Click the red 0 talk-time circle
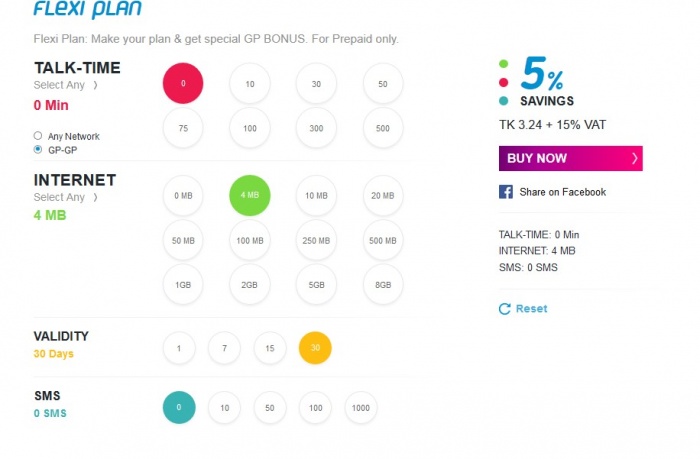 [183, 84]
